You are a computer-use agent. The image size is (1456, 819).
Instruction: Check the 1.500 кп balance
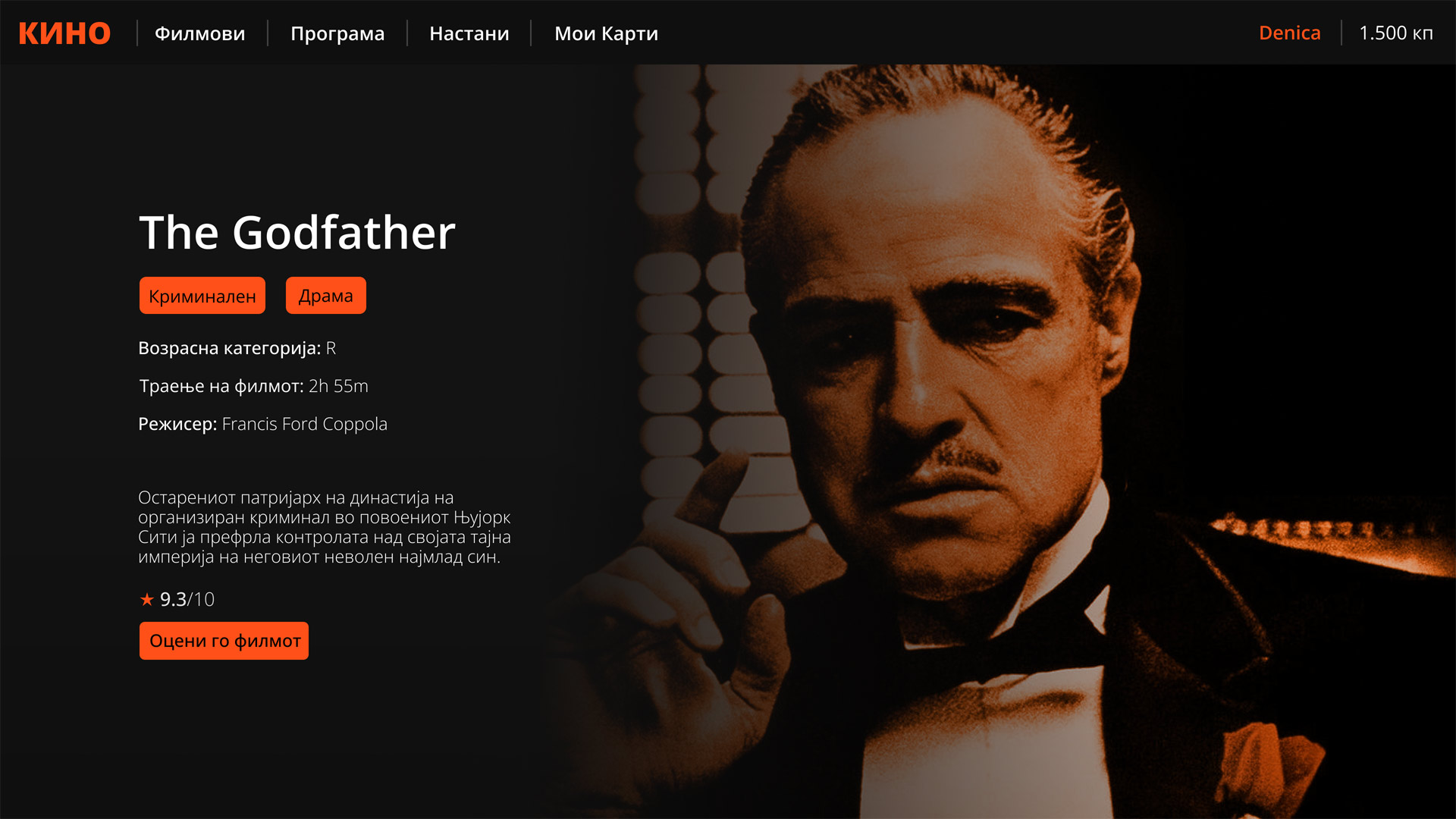(1395, 33)
